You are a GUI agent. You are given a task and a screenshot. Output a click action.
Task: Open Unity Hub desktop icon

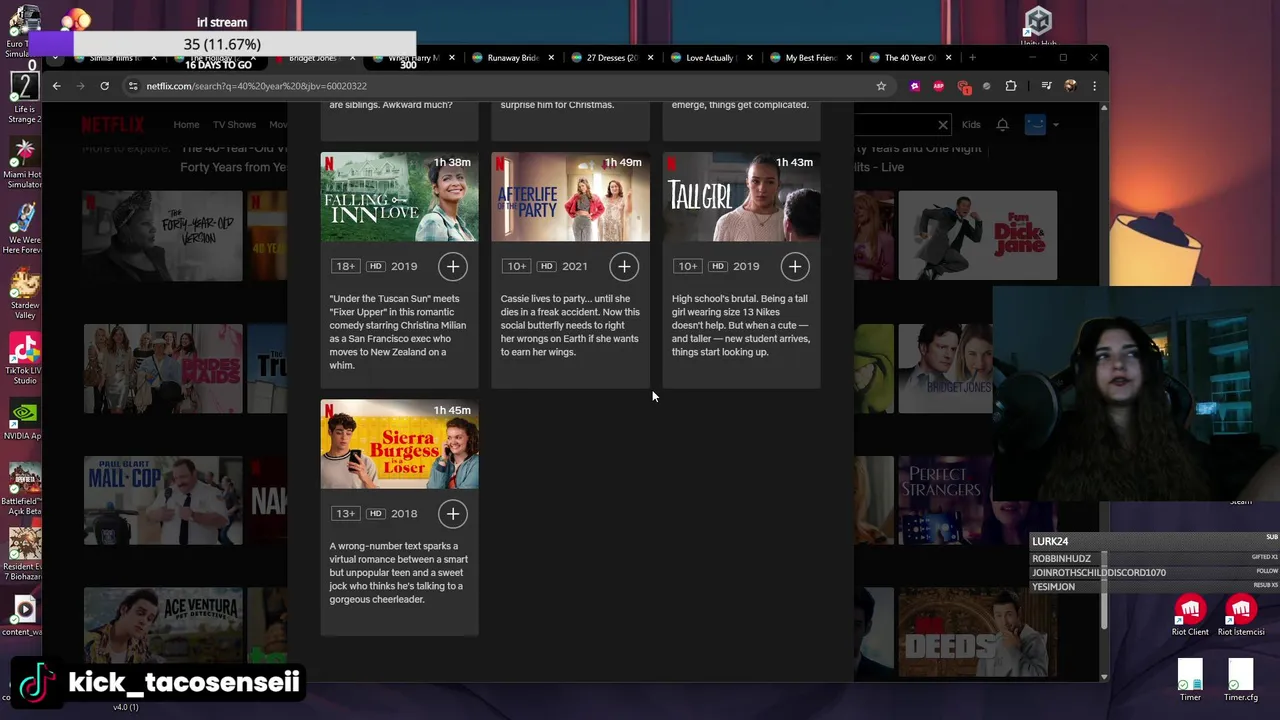(x=1038, y=26)
